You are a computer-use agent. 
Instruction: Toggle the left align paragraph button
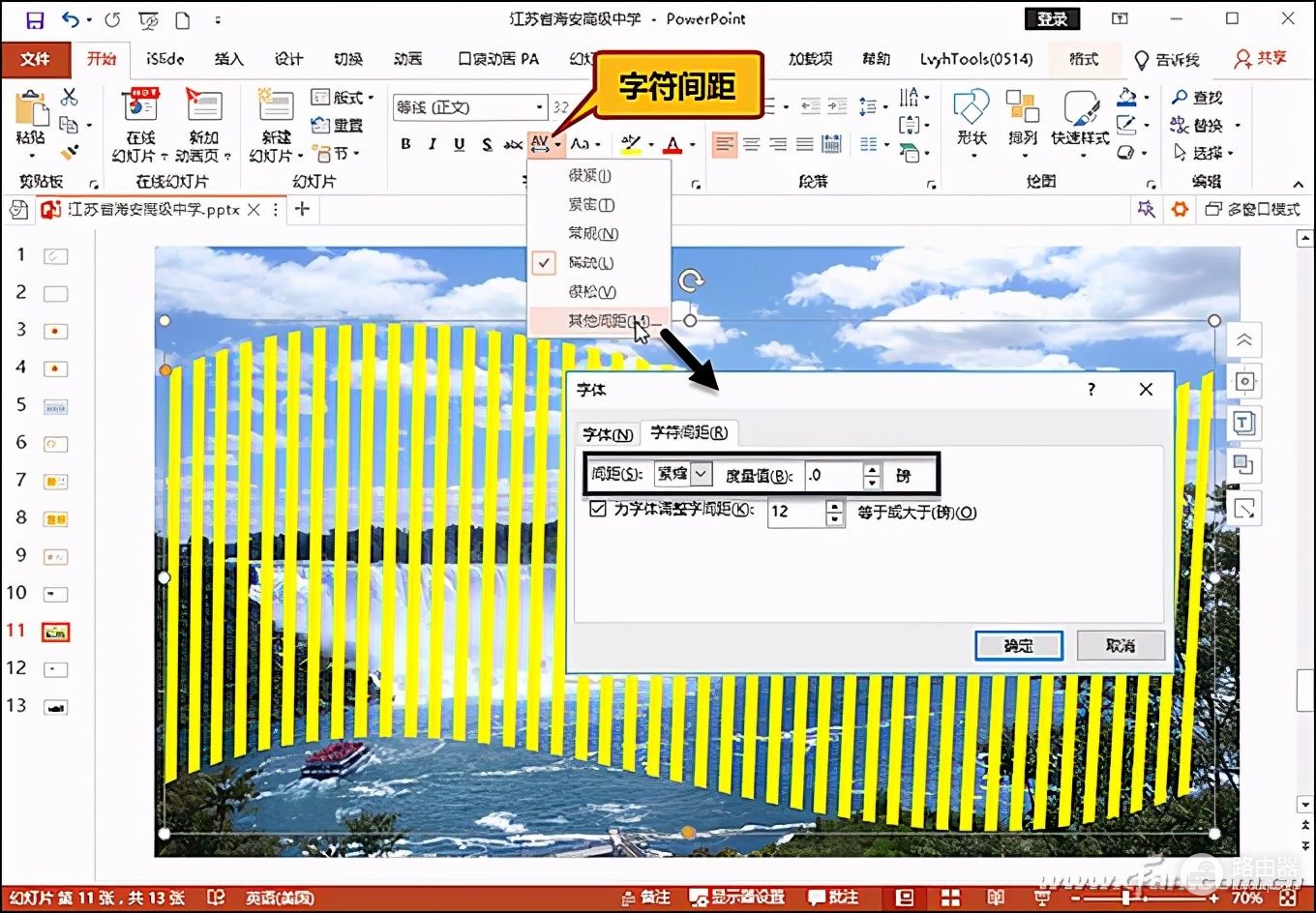[724, 144]
